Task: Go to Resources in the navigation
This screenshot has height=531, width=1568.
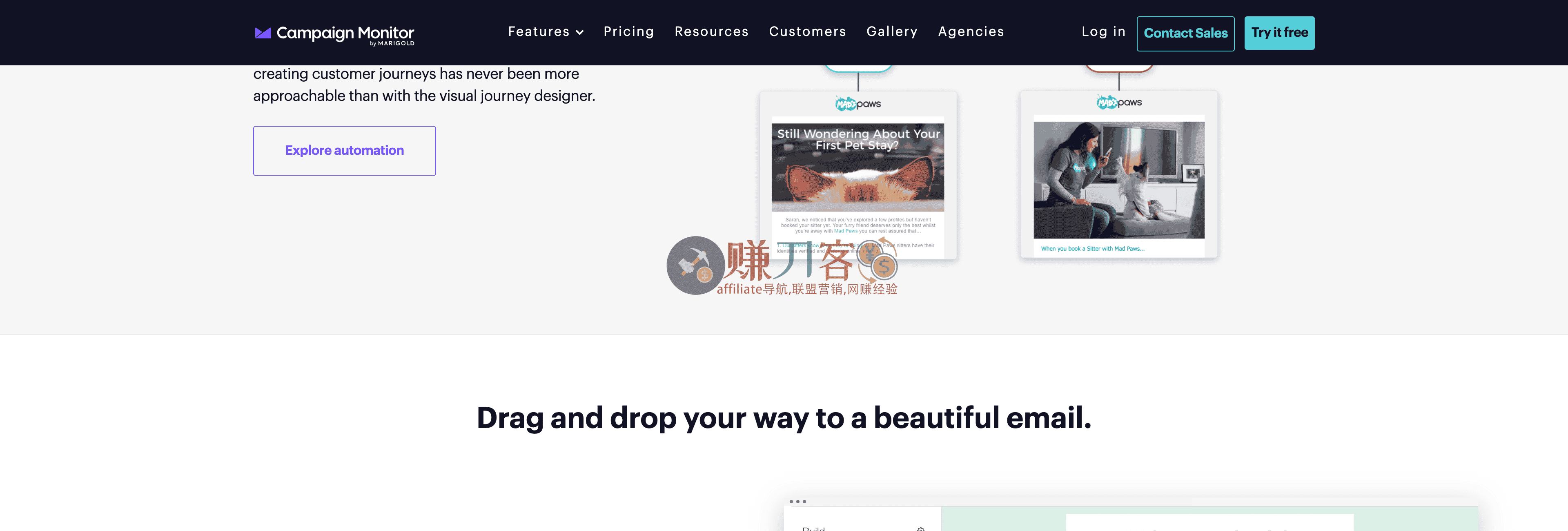Action: pyautogui.click(x=711, y=32)
